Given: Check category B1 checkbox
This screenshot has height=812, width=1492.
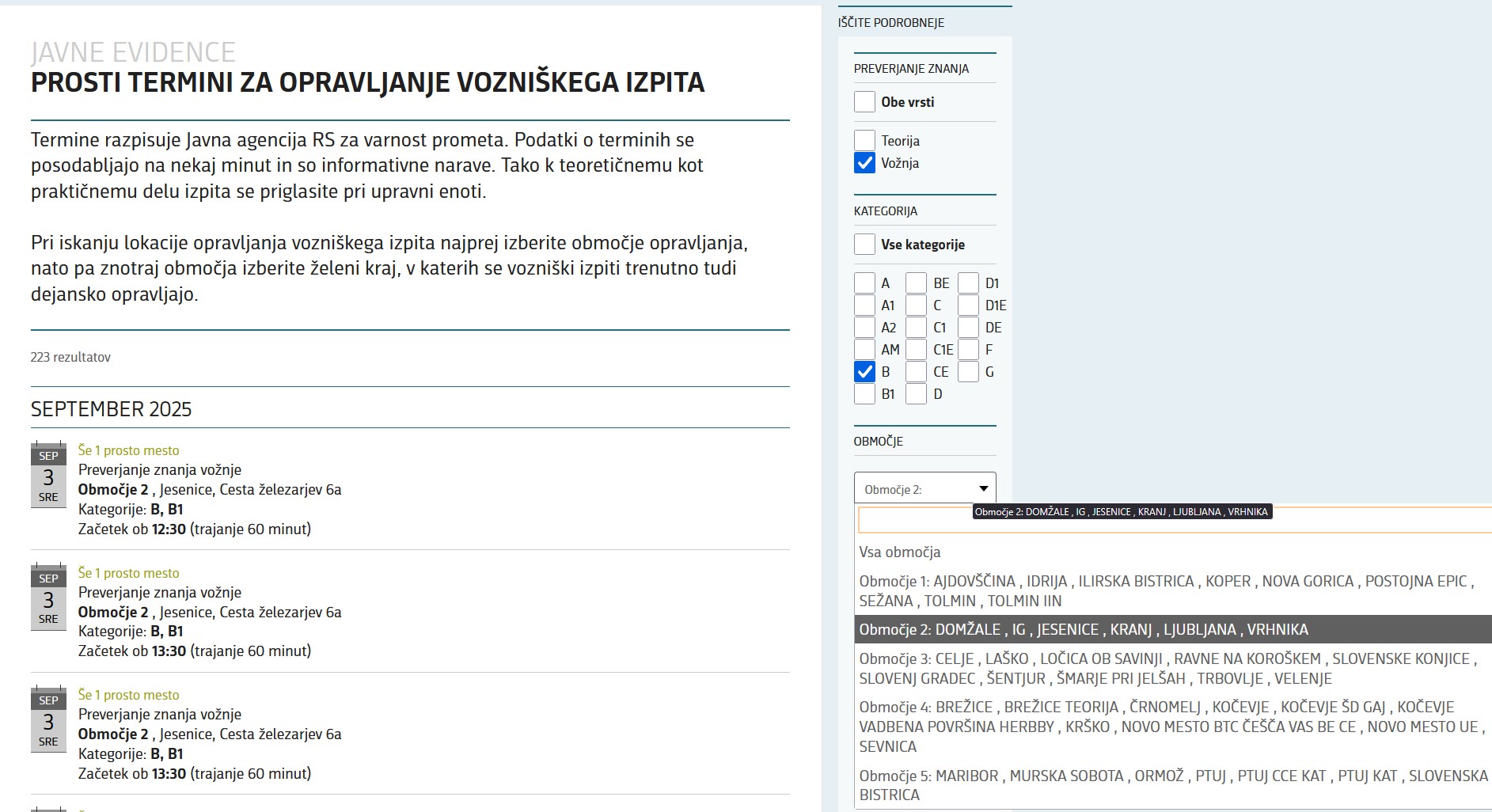Looking at the screenshot, I should coord(864,394).
